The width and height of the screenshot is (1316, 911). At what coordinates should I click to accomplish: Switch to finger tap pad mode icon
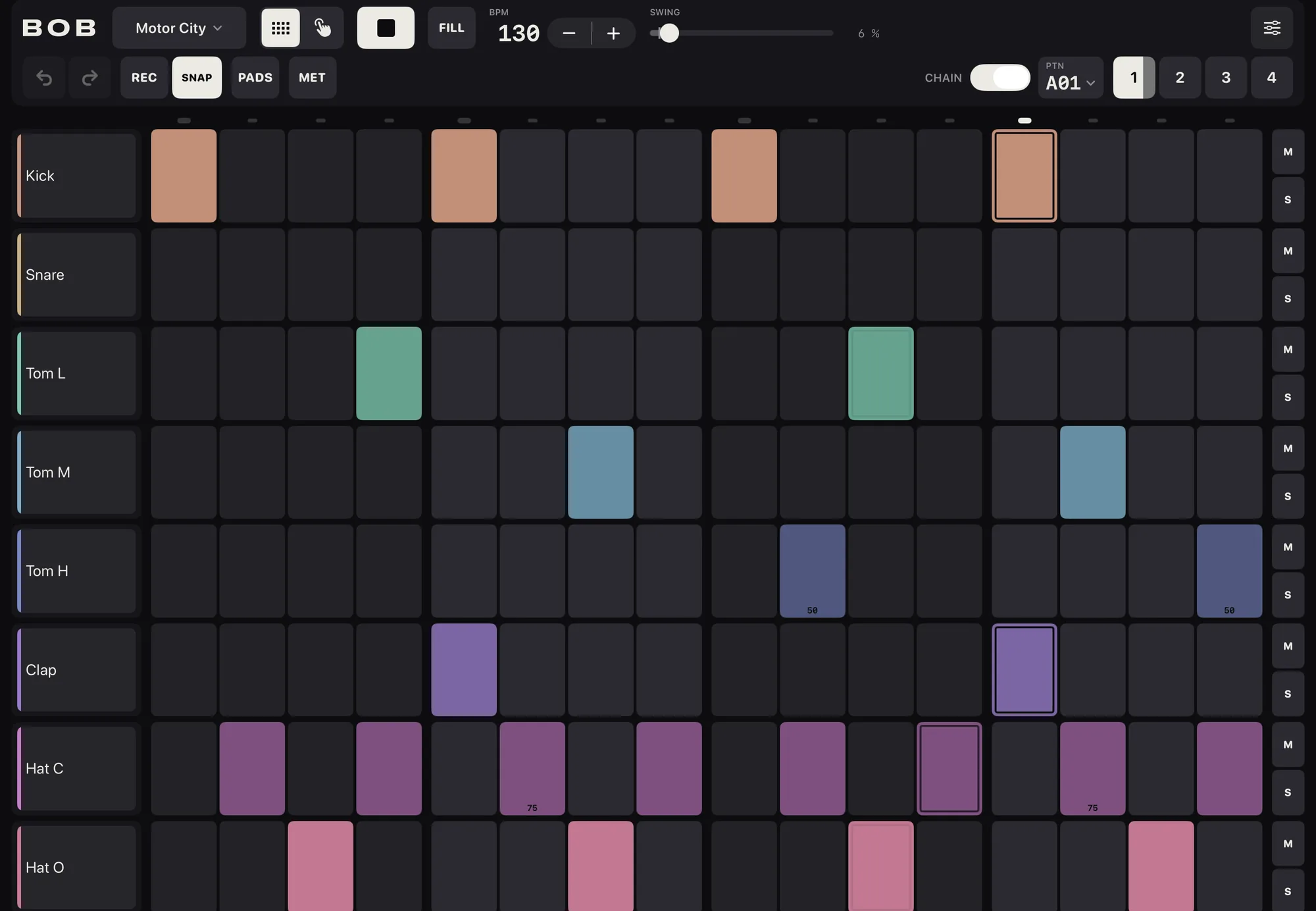[x=322, y=28]
